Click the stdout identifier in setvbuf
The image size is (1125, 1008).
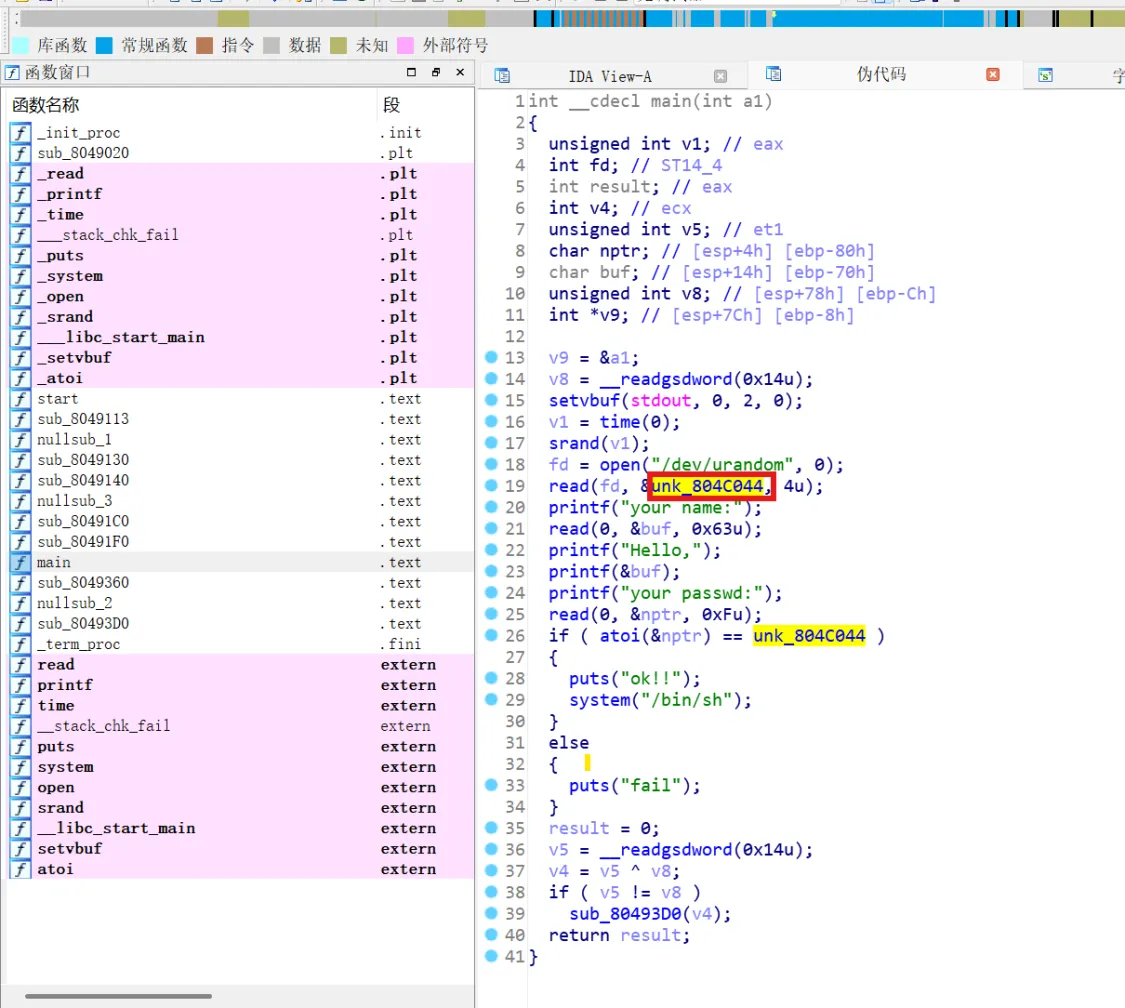click(661, 400)
